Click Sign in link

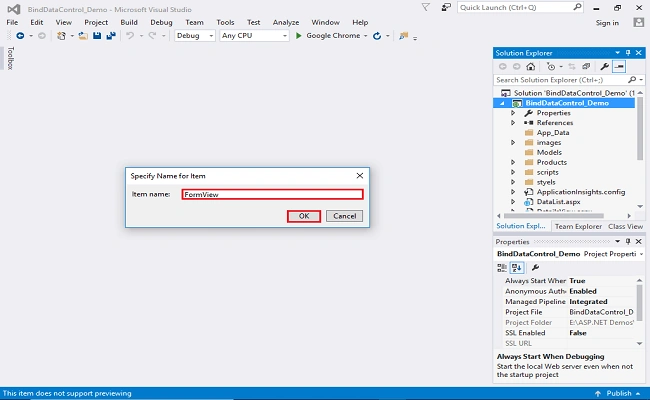[607, 23]
